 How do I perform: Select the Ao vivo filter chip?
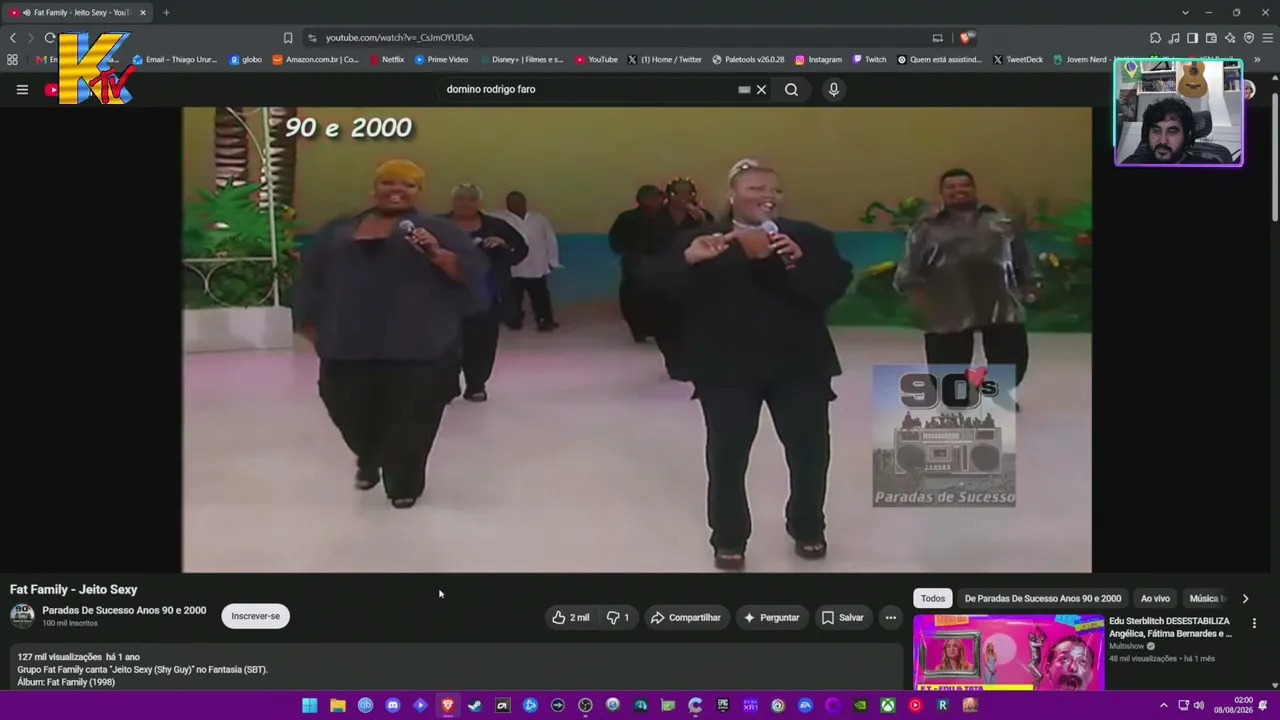click(1155, 598)
